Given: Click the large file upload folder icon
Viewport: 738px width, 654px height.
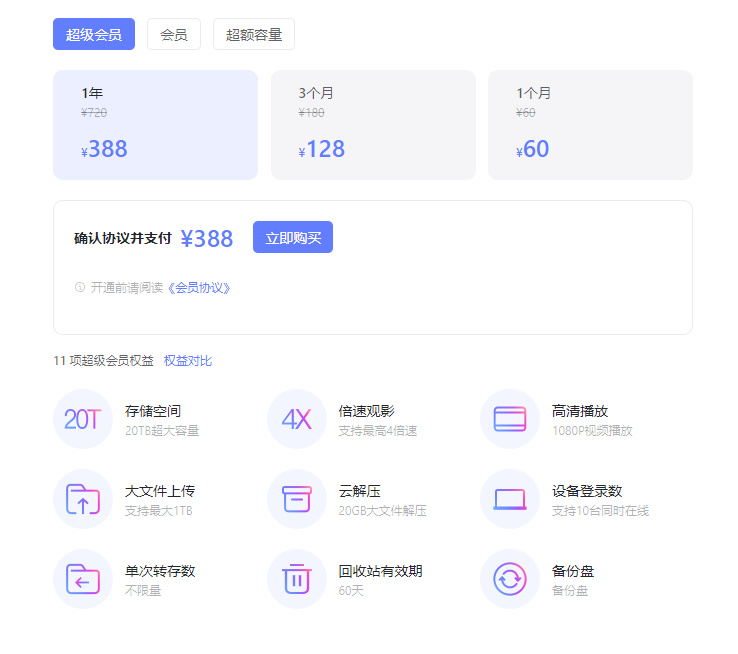Looking at the screenshot, I should pos(83,499).
